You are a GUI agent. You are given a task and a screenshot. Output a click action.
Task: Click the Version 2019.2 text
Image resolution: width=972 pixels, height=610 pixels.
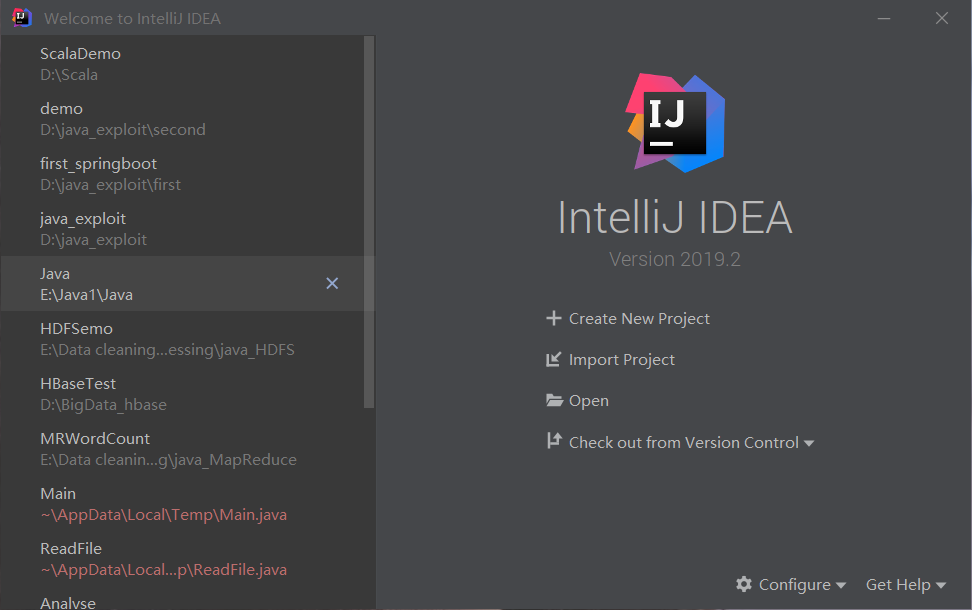[x=674, y=259]
